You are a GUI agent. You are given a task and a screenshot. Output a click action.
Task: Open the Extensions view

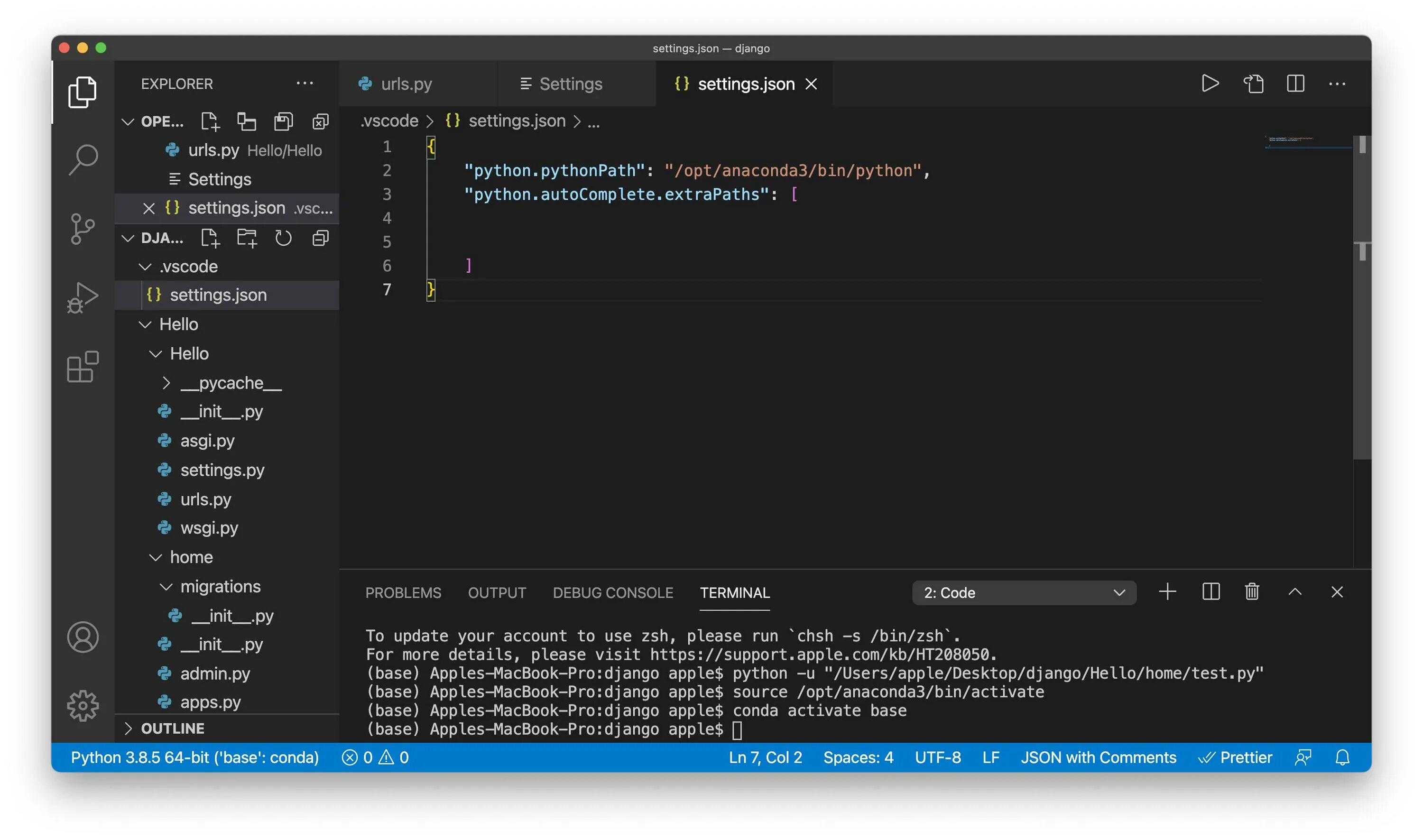point(83,366)
